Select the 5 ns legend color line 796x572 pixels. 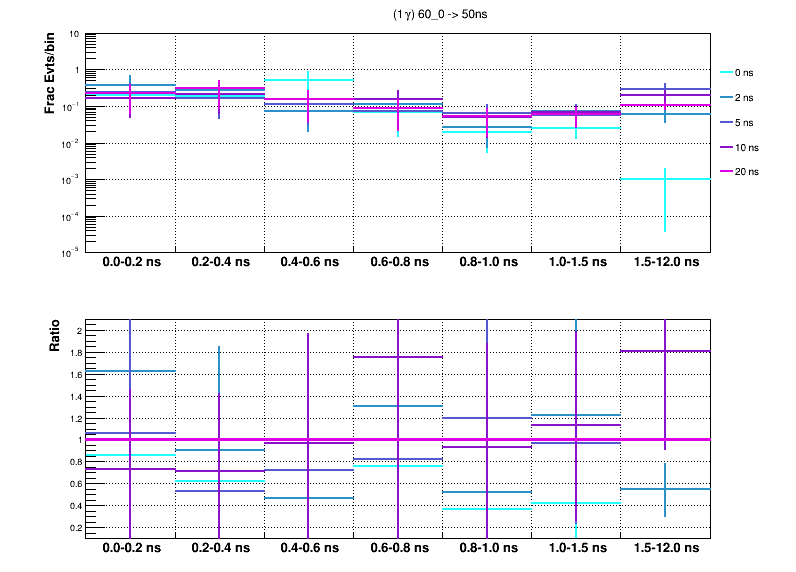(x=726, y=122)
